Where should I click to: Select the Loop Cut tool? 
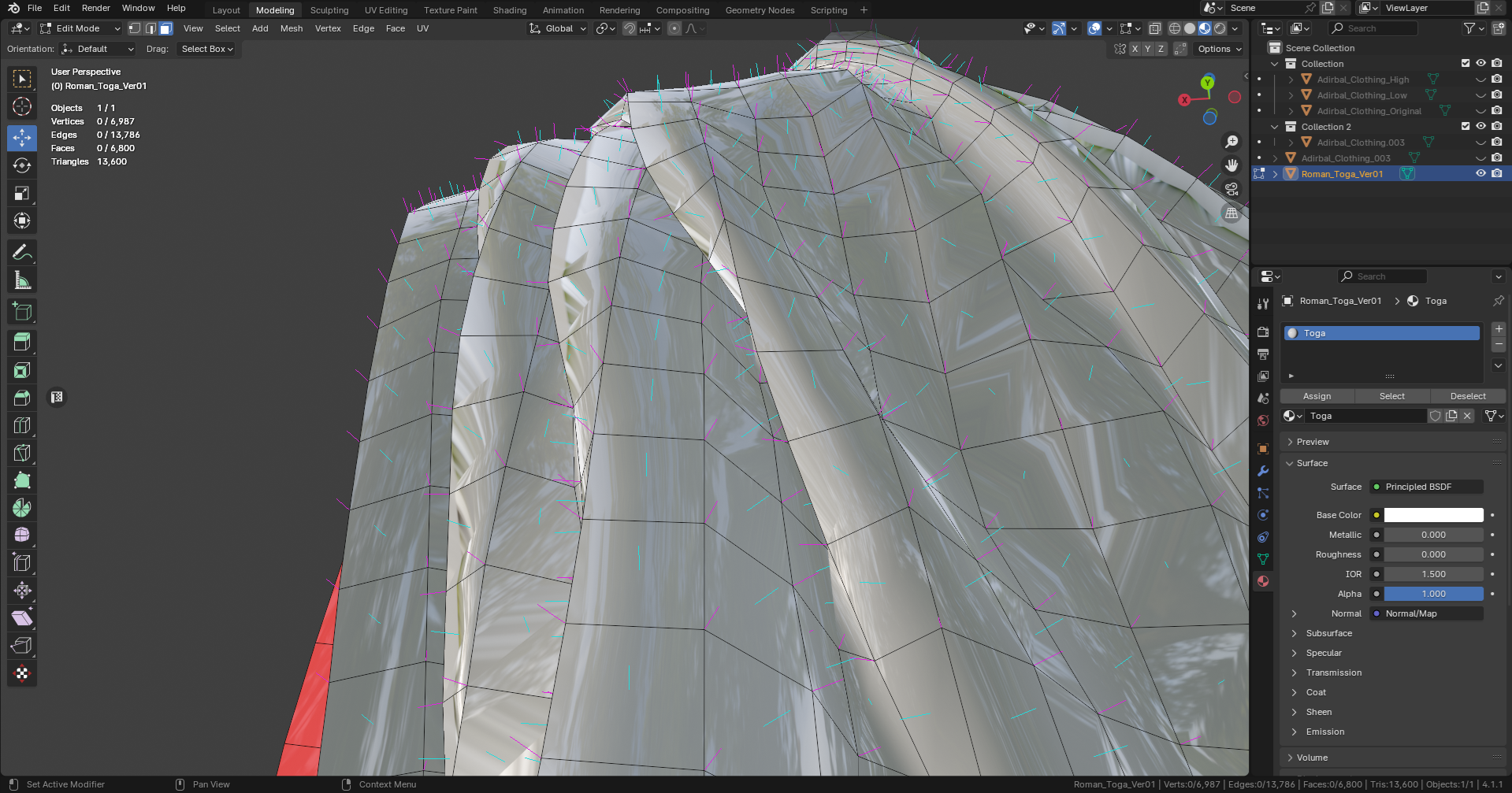(x=22, y=425)
